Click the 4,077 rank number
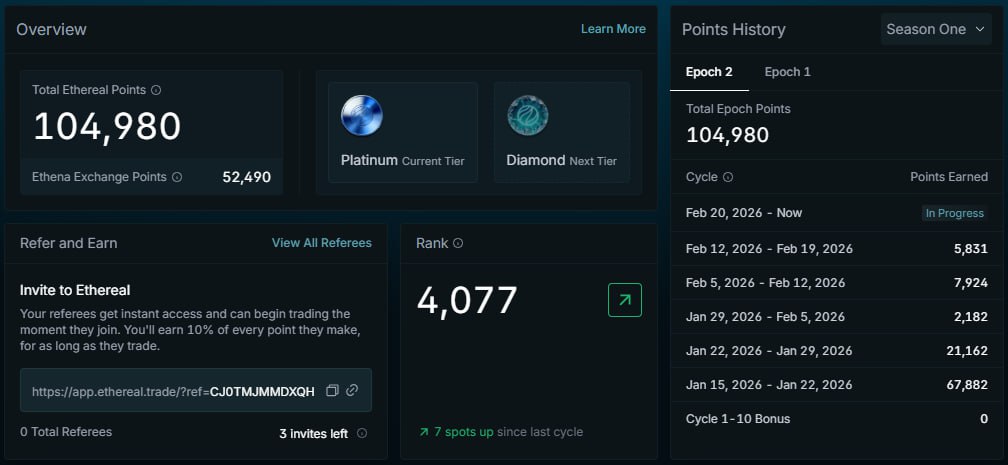This screenshot has width=1008, height=465. tap(467, 300)
